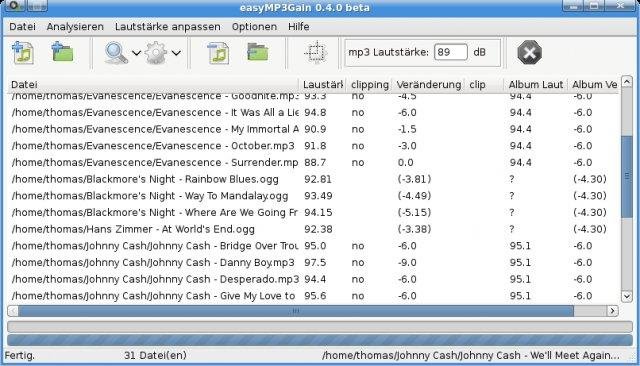Sort by the Album Laut column header
Viewport: 640px width, 366px height.
pos(536,84)
